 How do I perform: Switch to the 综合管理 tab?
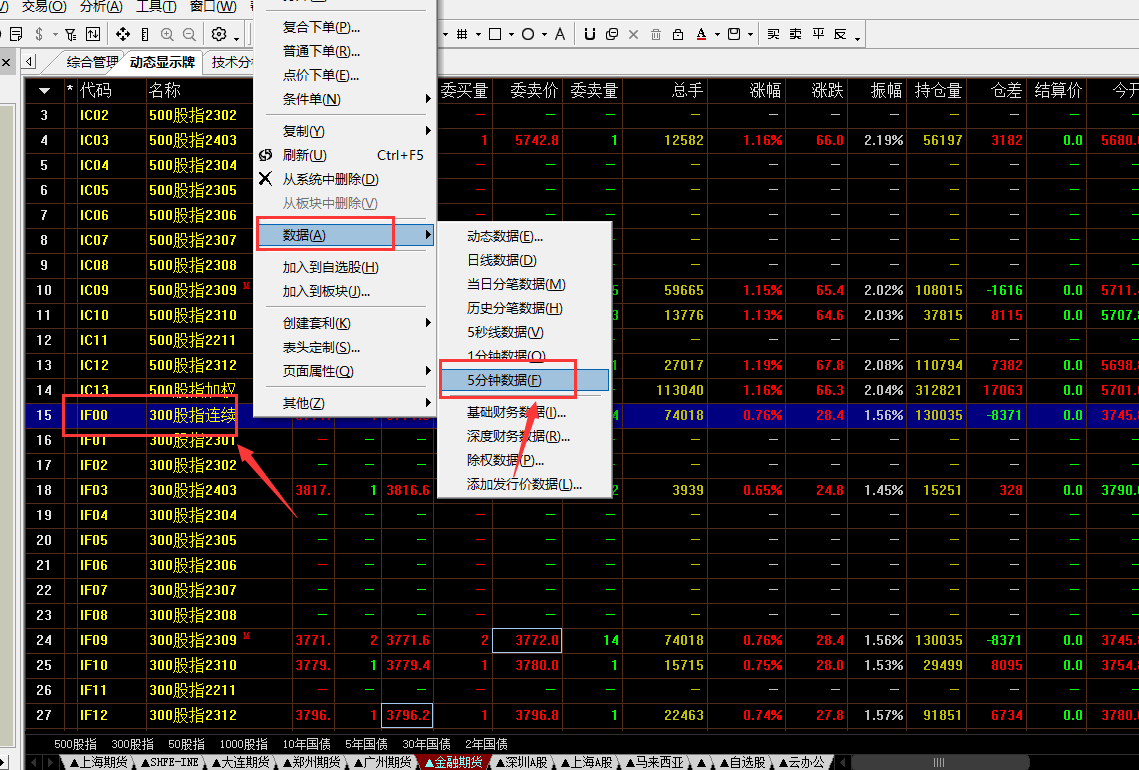pos(92,62)
